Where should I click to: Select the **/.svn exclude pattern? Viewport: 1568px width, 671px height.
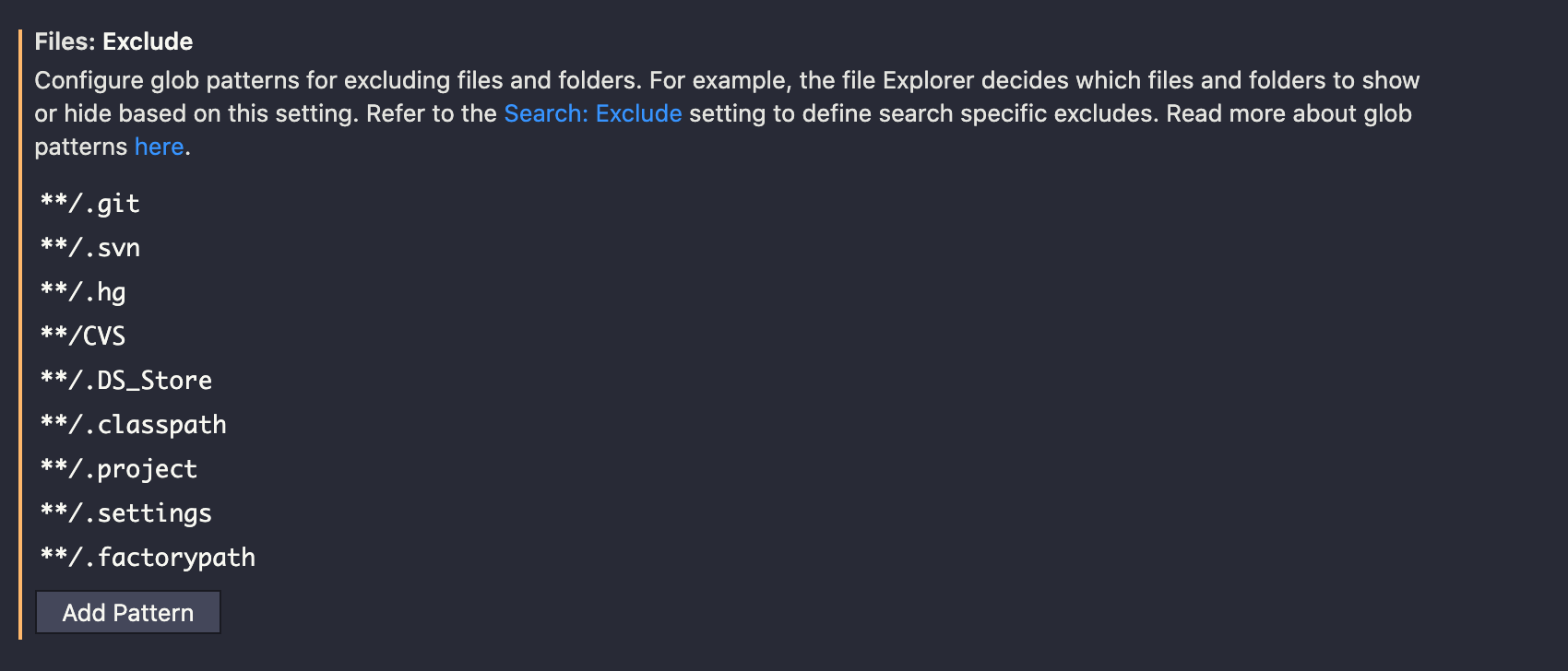coord(89,247)
